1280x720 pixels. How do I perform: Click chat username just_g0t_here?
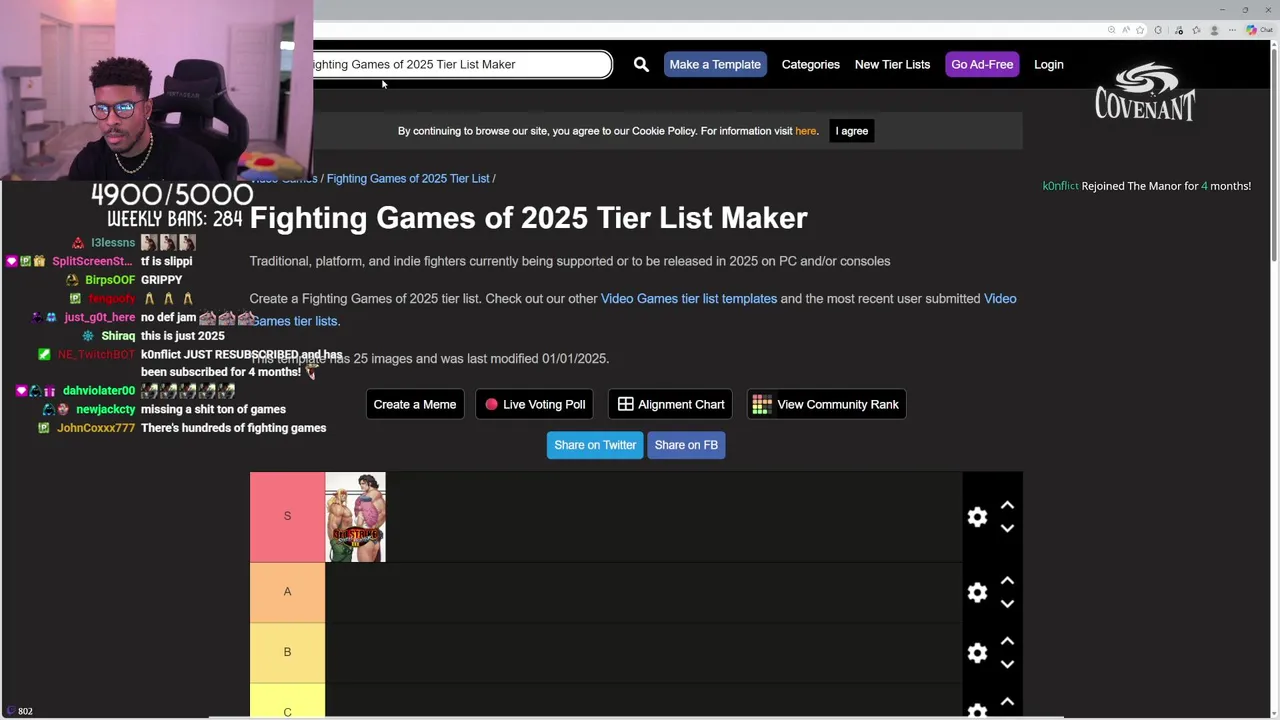99,317
